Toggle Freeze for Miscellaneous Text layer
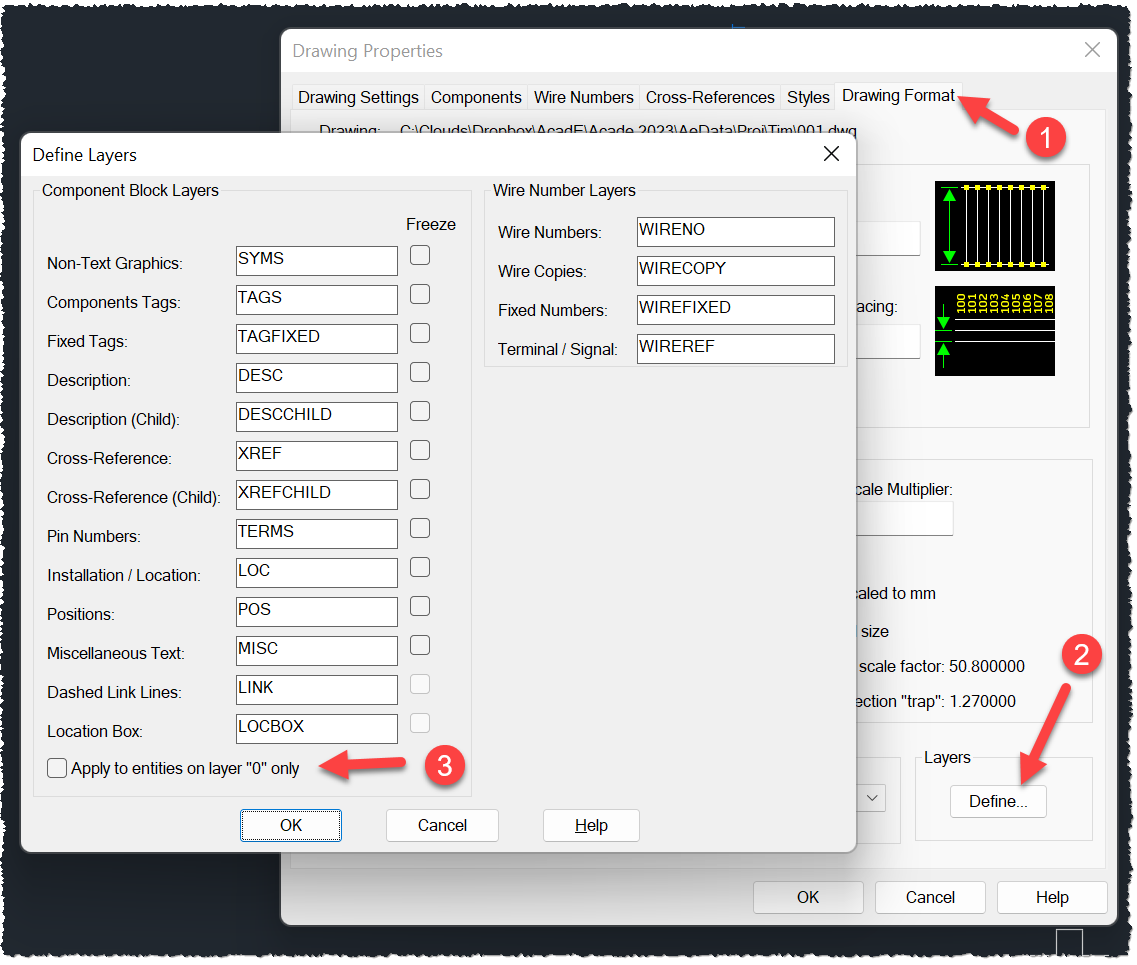 tap(420, 646)
